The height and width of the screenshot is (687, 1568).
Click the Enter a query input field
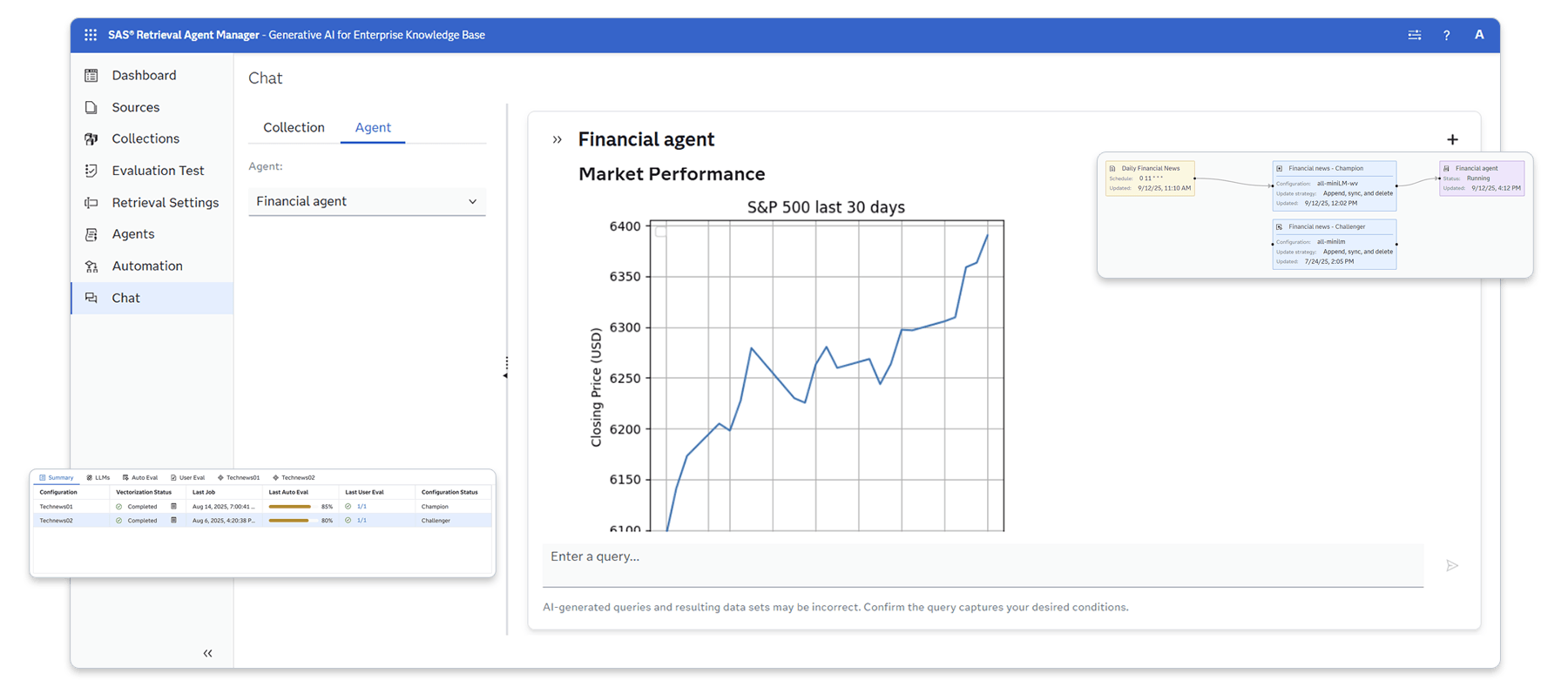(x=983, y=565)
